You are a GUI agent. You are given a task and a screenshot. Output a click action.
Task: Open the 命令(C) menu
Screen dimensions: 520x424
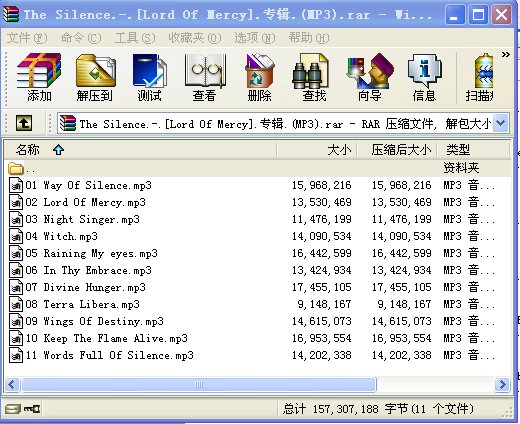click(x=81, y=38)
